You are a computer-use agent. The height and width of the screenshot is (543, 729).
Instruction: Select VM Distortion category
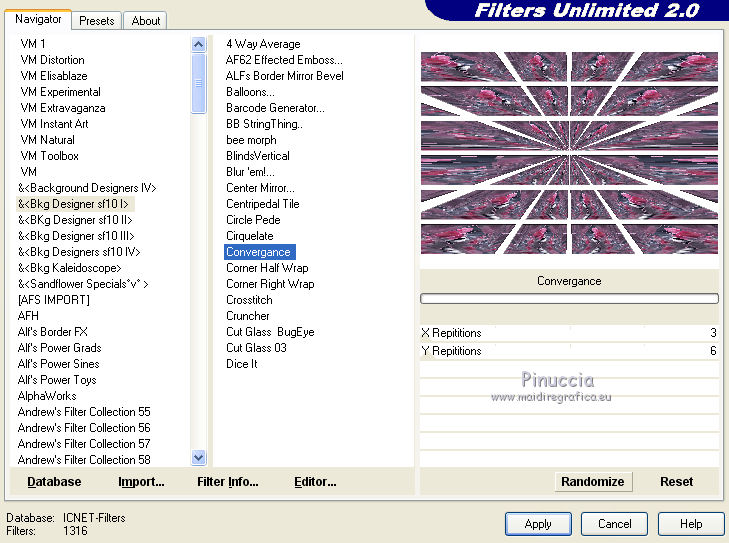tap(53, 60)
